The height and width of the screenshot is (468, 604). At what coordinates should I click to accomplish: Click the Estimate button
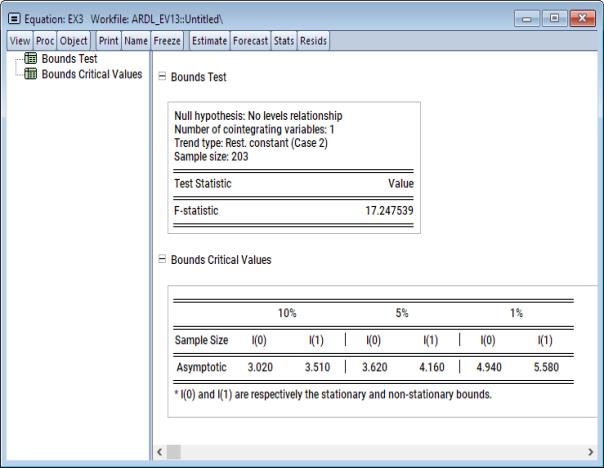point(208,40)
